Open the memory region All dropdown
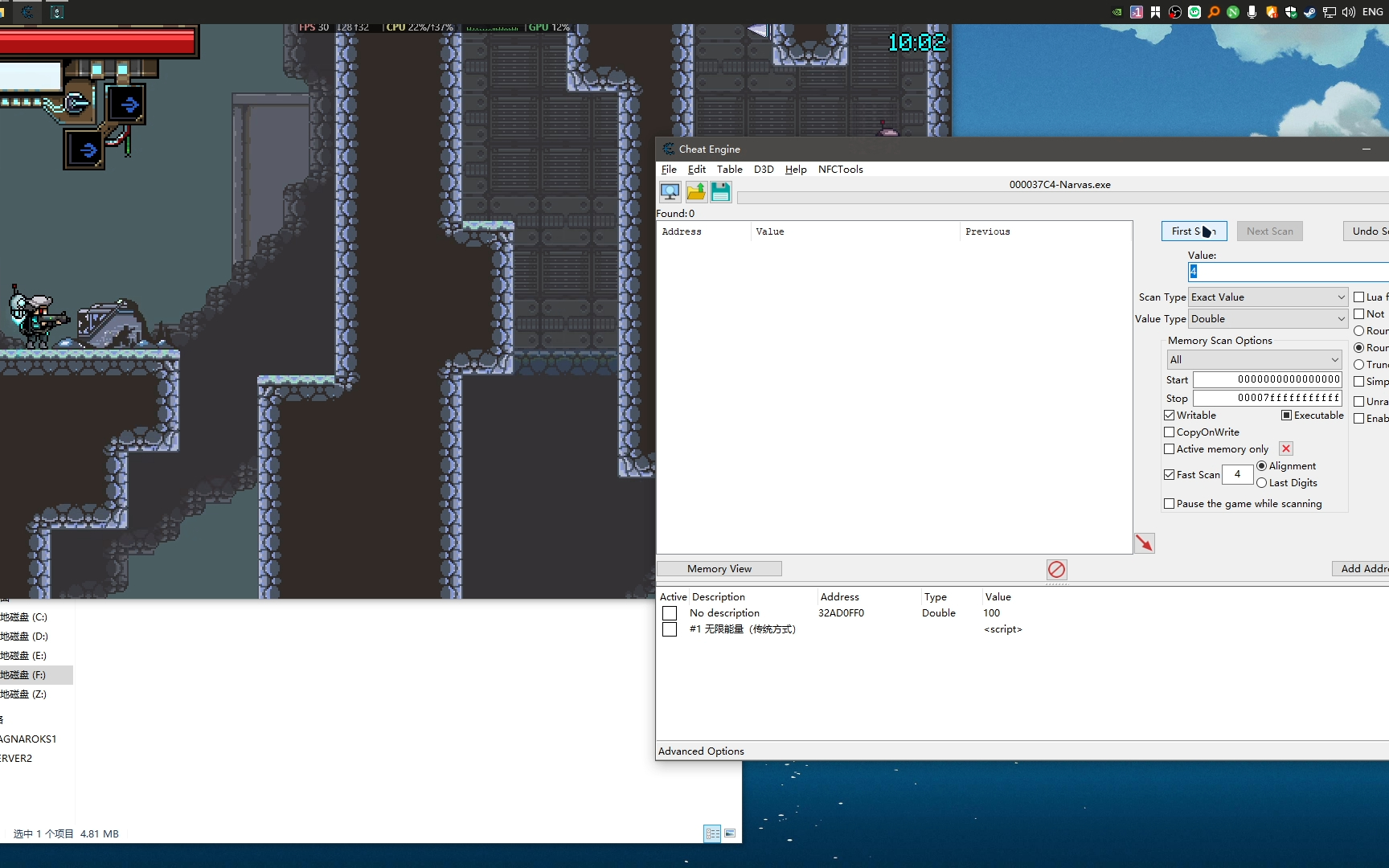 1254,360
